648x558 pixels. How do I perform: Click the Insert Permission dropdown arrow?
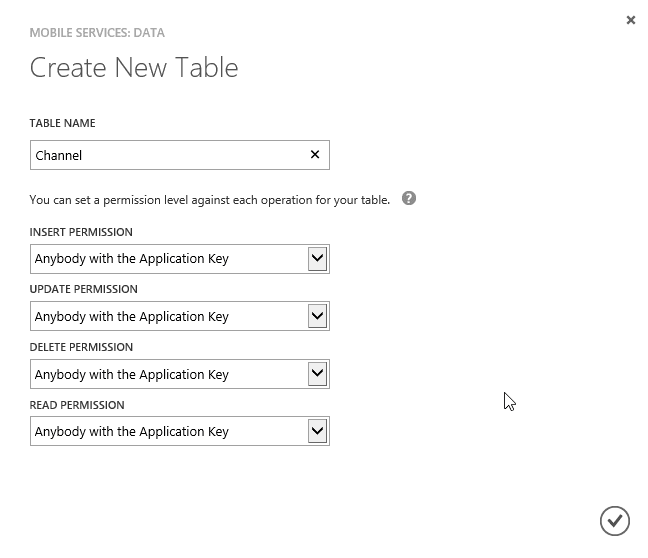[317, 259]
